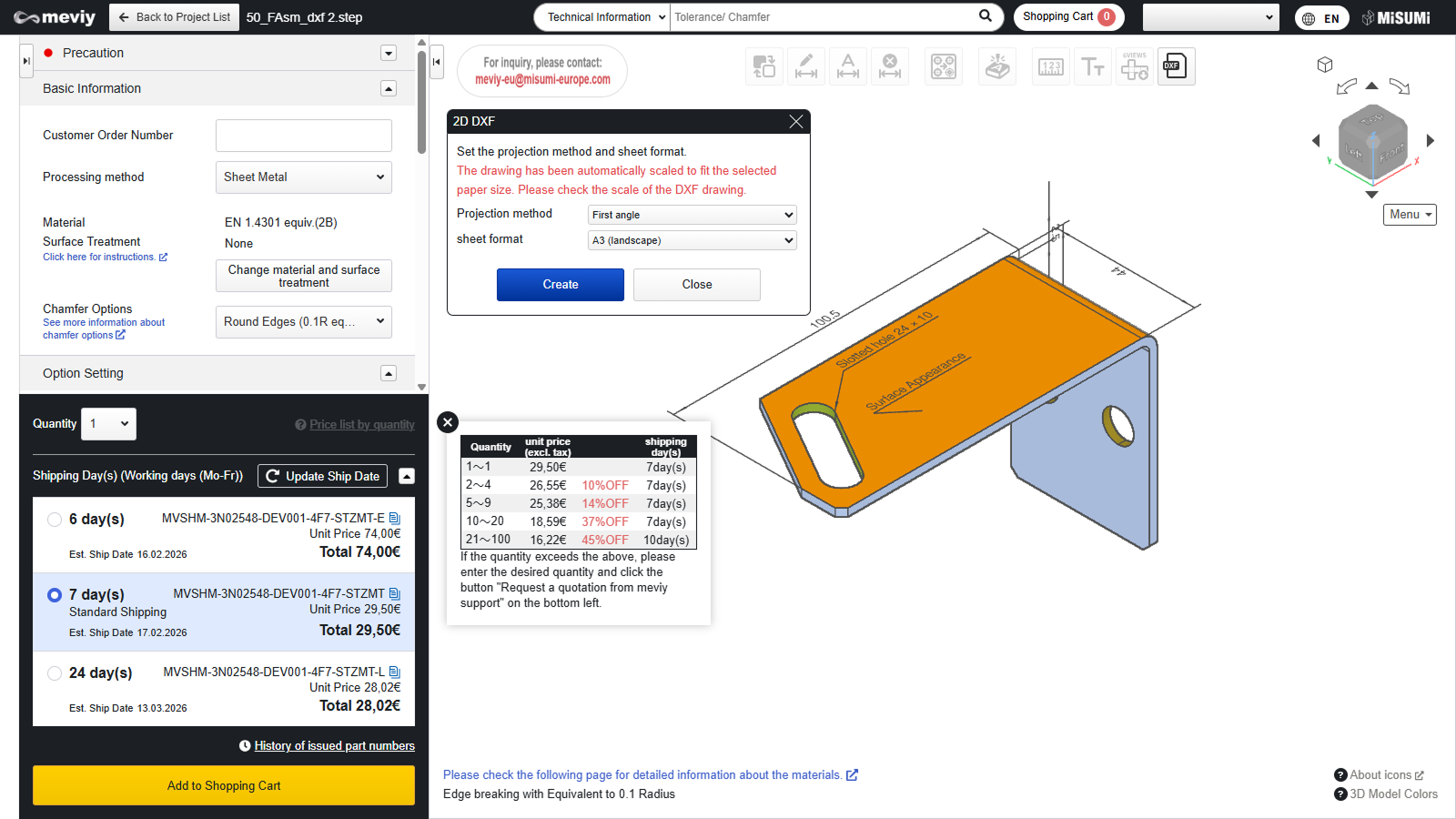The image size is (1456, 819).
Task: Click the isometric cube view icon
Action: coord(1325,65)
